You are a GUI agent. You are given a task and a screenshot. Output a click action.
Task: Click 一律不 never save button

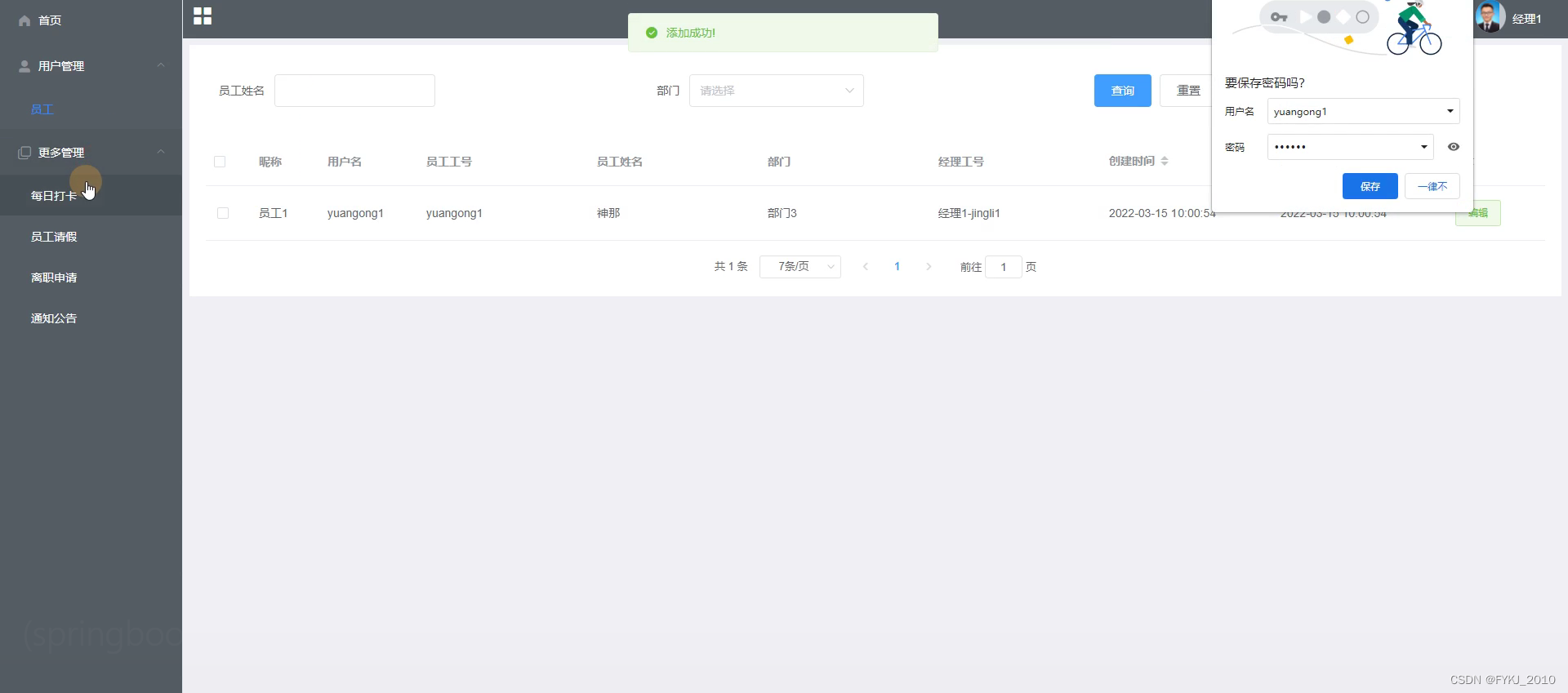pos(1432,186)
